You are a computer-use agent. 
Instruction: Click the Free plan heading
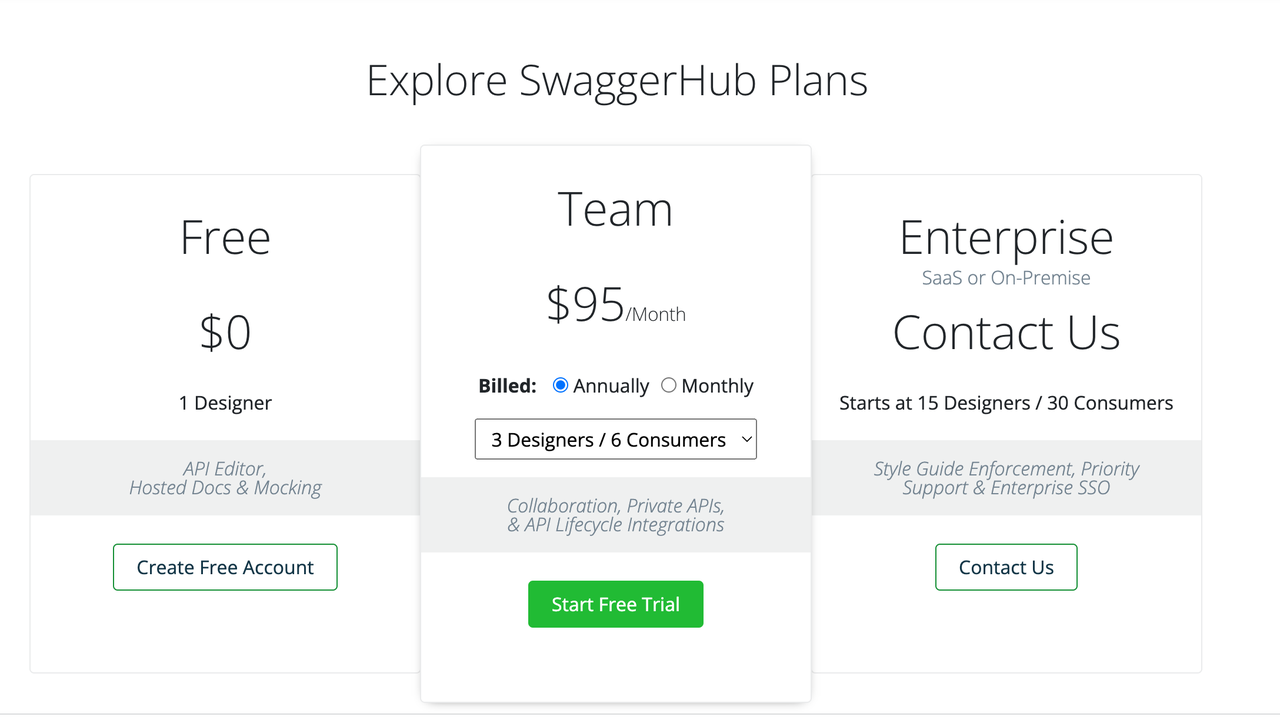click(x=225, y=237)
